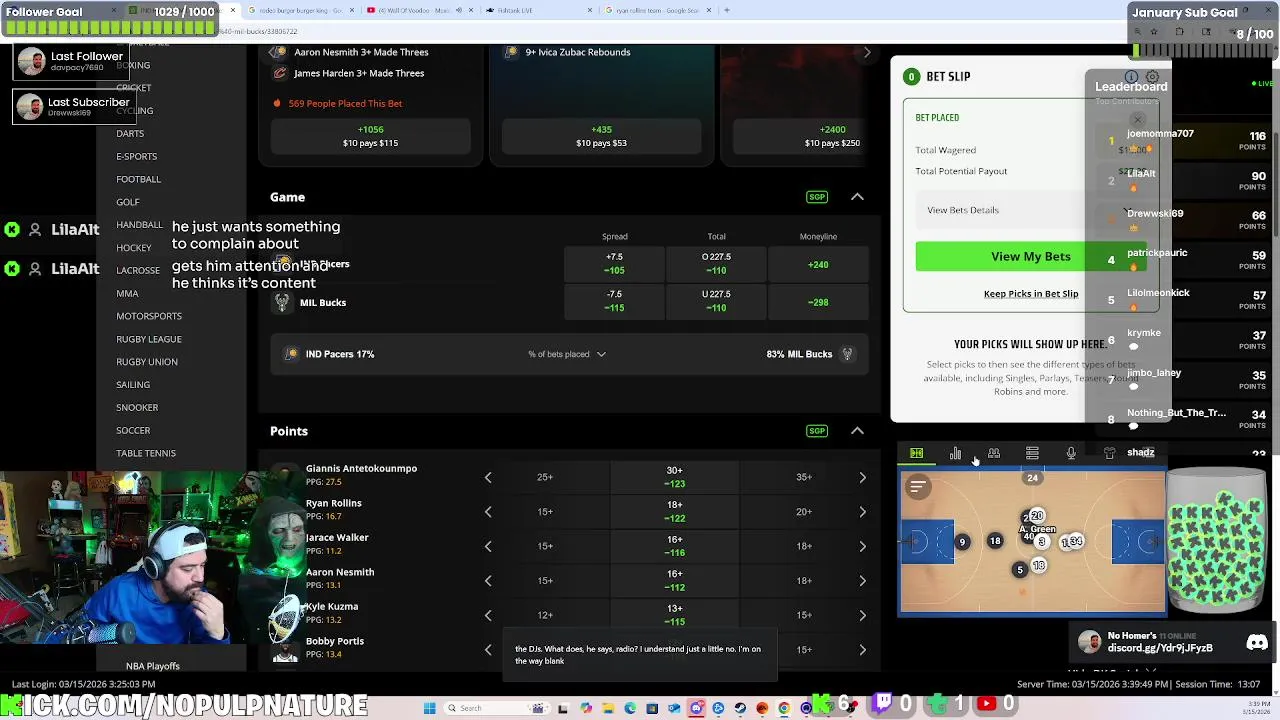Pick Kyle Kuzma 13+ points at -115
Screen dimensions: 1280x720
tap(675, 615)
